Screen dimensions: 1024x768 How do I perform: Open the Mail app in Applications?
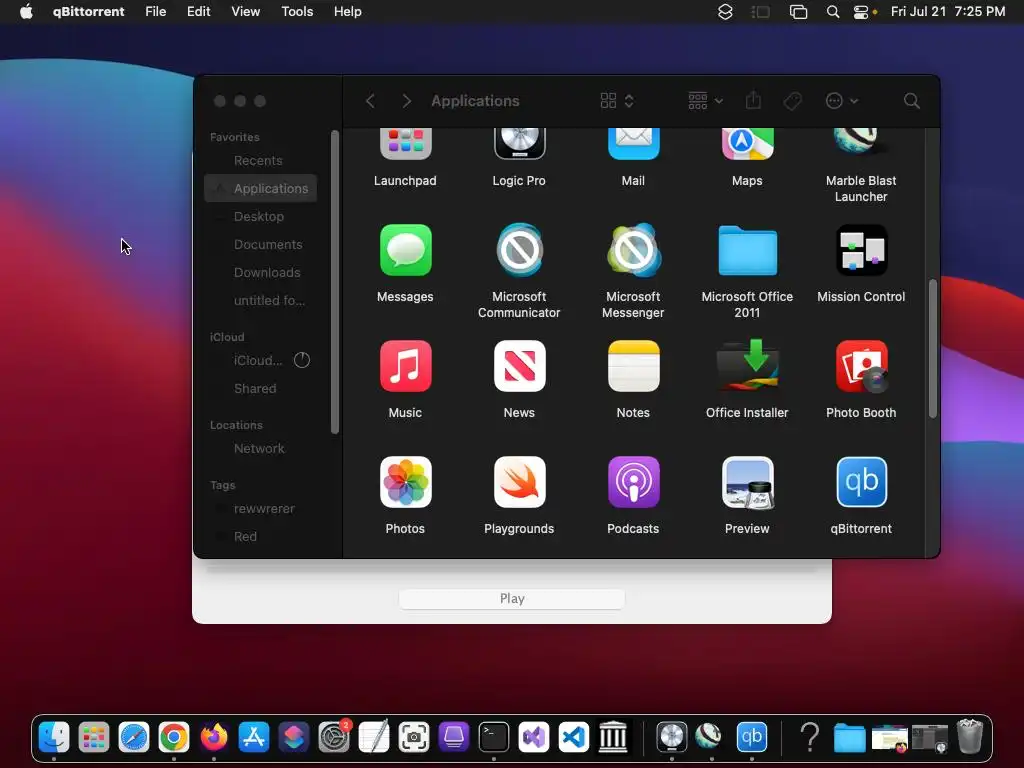point(633,144)
